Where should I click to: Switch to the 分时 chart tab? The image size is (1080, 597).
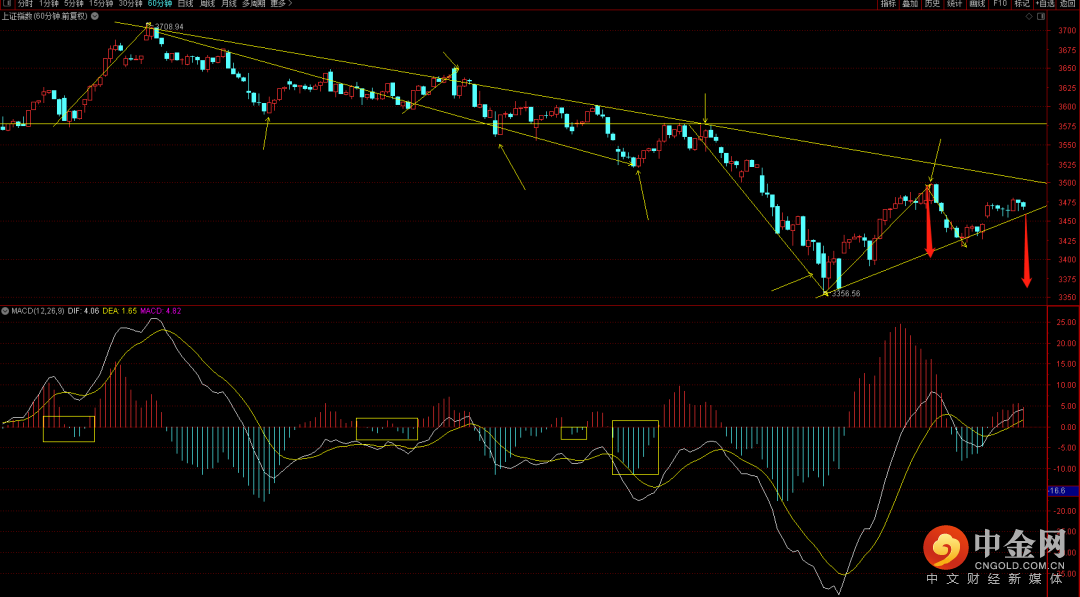tap(25, 4)
